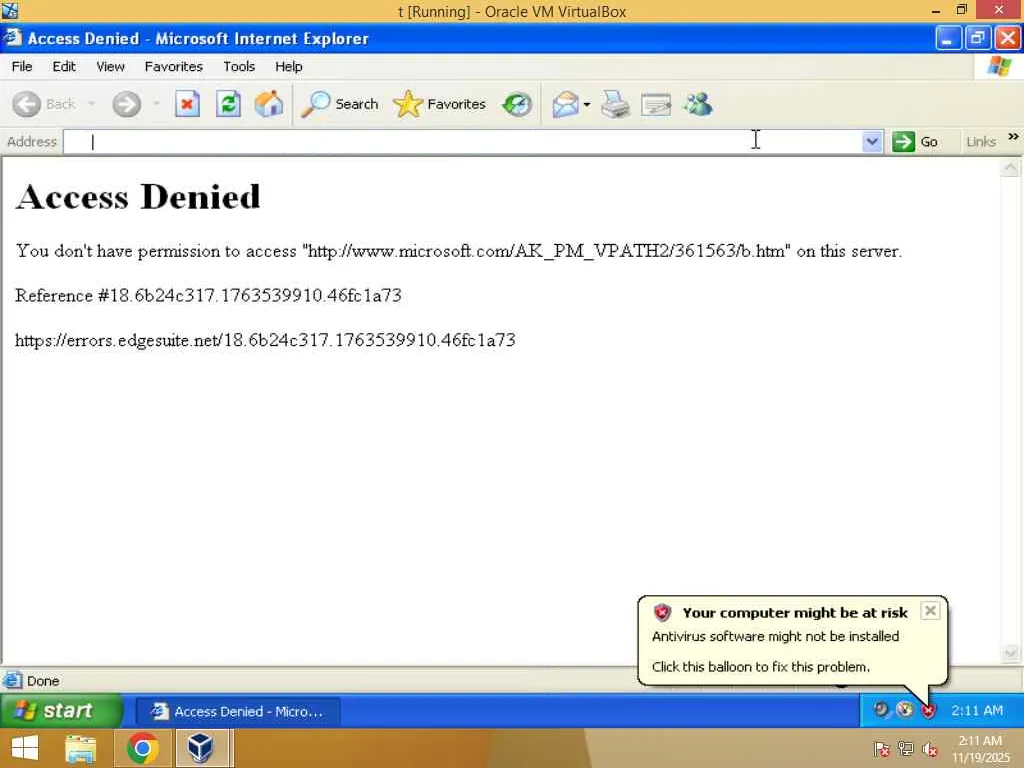This screenshot has height=768, width=1024.
Task: Click the Edit page icon
Action: [x=656, y=104]
